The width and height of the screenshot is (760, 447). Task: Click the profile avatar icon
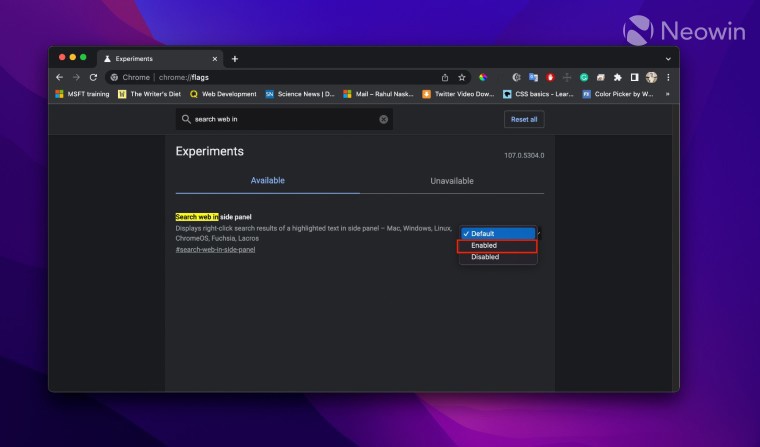coord(652,77)
